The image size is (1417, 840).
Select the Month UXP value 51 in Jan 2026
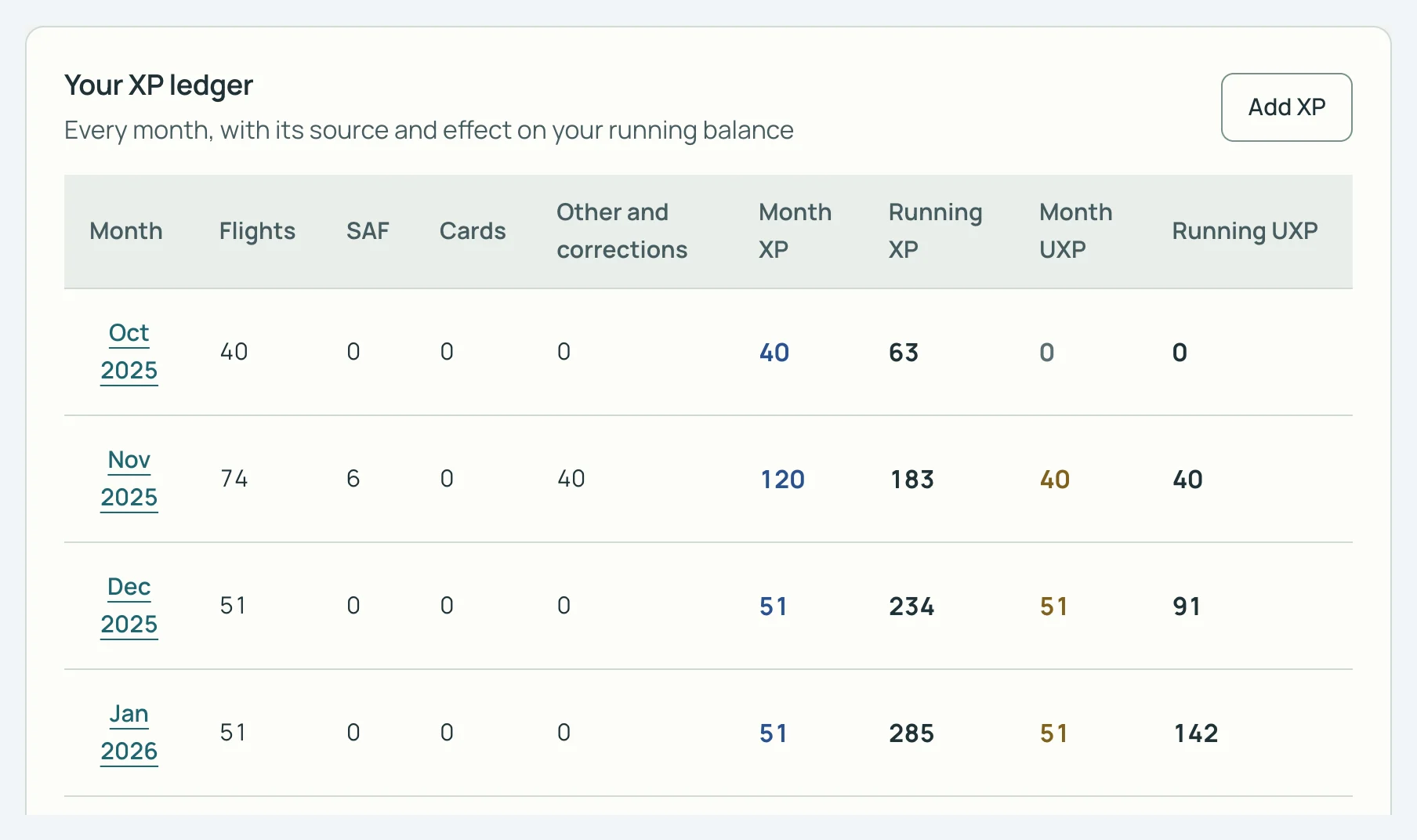pyautogui.click(x=1054, y=733)
